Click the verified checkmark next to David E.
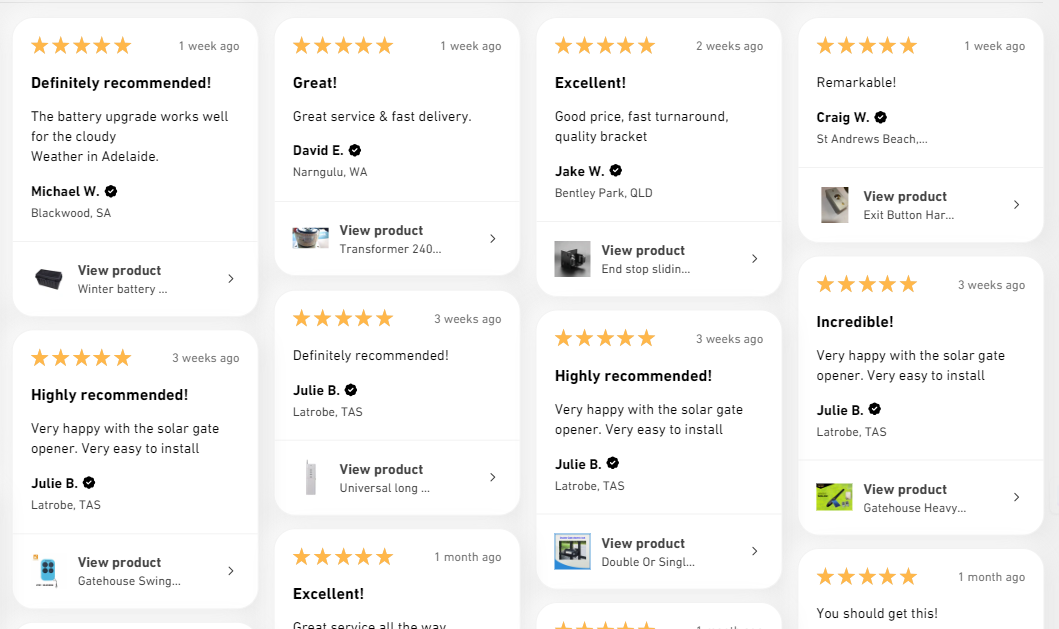Viewport: 1059px width, 629px height. [x=354, y=151]
